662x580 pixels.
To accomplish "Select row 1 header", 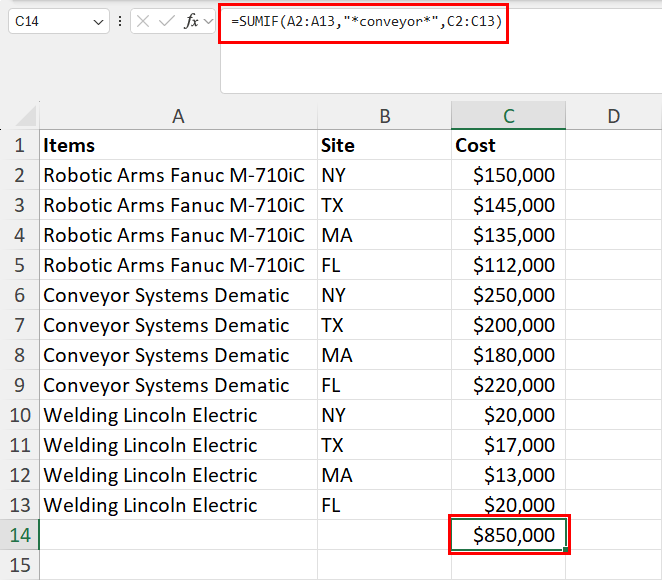I will point(19,145).
